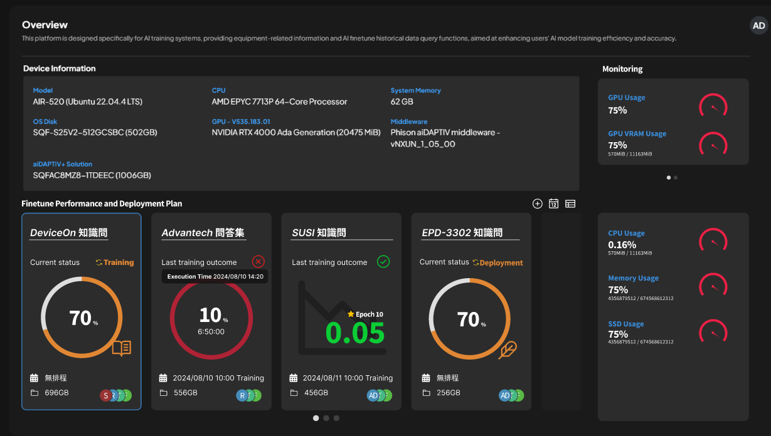This screenshot has height=436, width=771.
Task: Click the green success checkmark on SUSI card
Action: (383, 262)
